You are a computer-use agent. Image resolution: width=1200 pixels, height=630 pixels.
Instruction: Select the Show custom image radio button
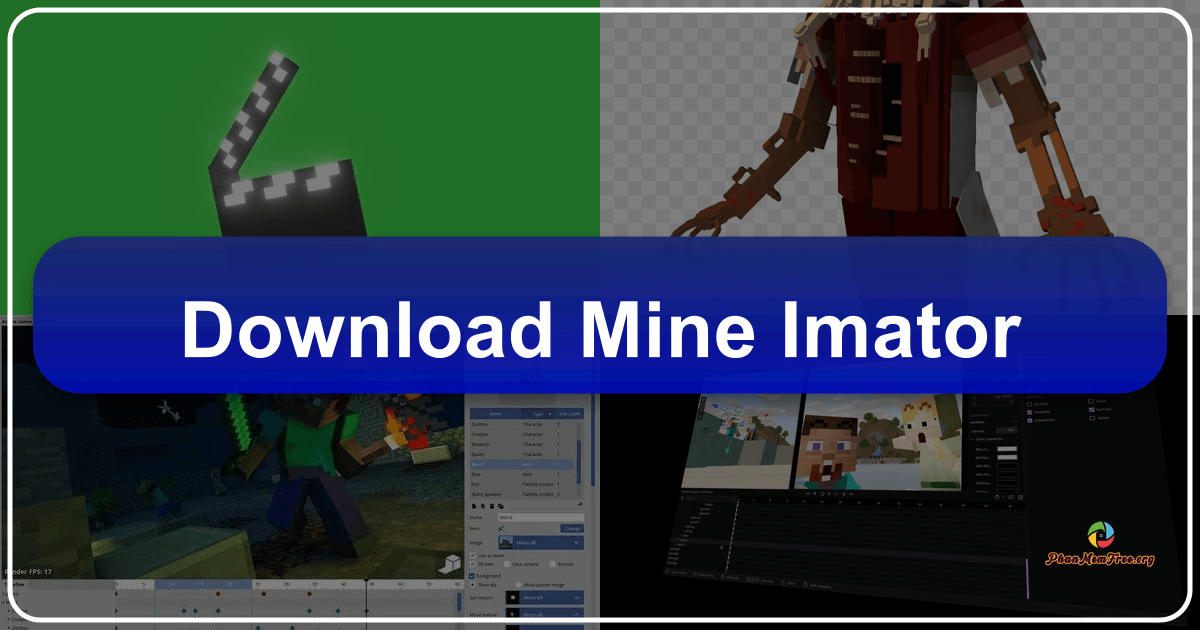(x=519, y=584)
